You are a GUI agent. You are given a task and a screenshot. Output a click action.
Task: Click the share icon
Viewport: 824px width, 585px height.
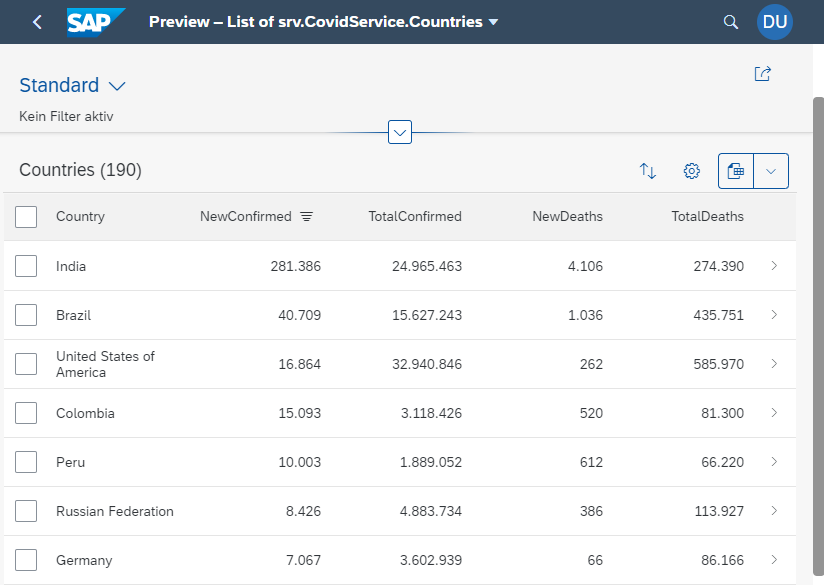pos(763,74)
